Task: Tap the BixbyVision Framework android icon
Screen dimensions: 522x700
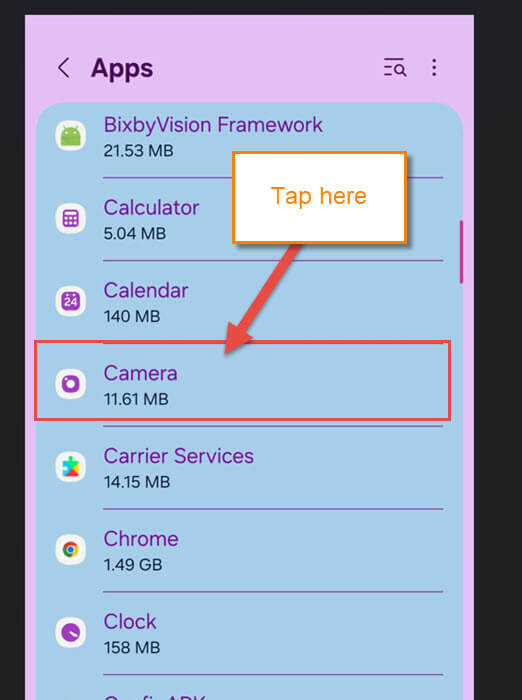Action: [x=71, y=136]
